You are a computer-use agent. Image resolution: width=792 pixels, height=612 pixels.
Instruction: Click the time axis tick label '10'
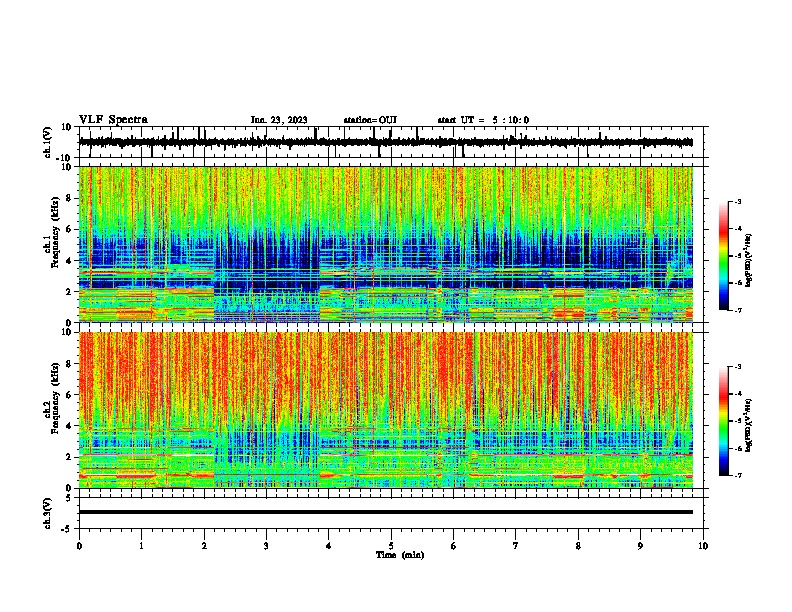703,546
